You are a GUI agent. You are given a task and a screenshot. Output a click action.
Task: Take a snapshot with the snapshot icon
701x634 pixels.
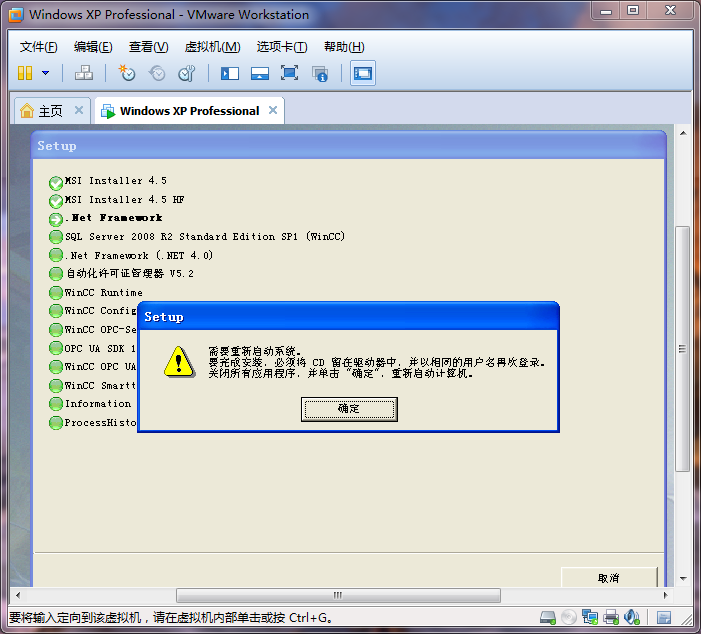click(x=127, y=73)
